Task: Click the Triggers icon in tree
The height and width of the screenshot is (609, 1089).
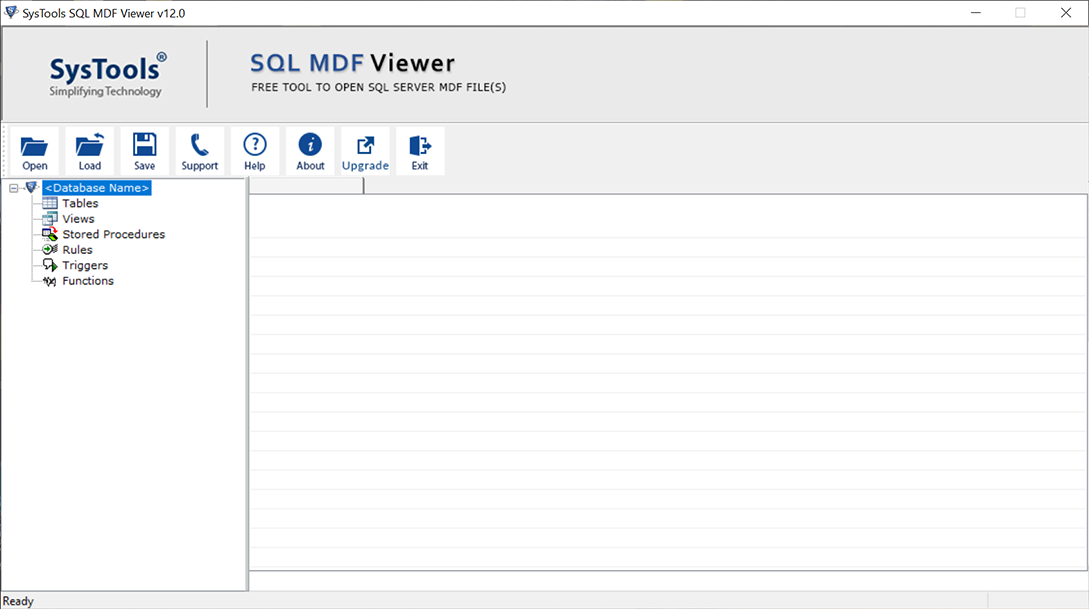Action: click(50, 265)
